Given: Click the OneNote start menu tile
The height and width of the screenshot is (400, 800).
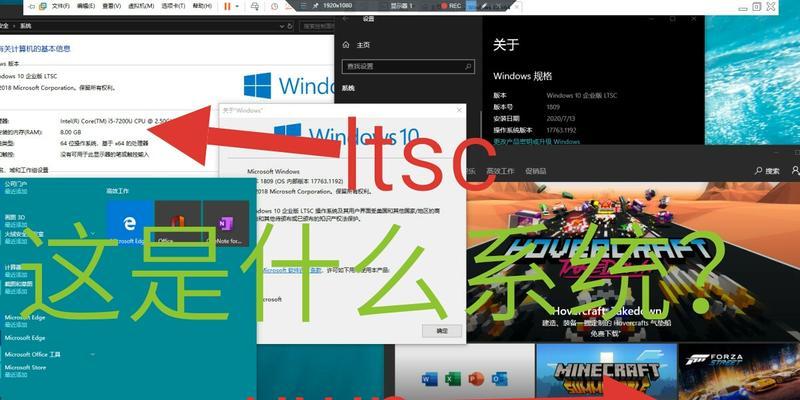Looking at the screenshot, I should tap(226, 223).
